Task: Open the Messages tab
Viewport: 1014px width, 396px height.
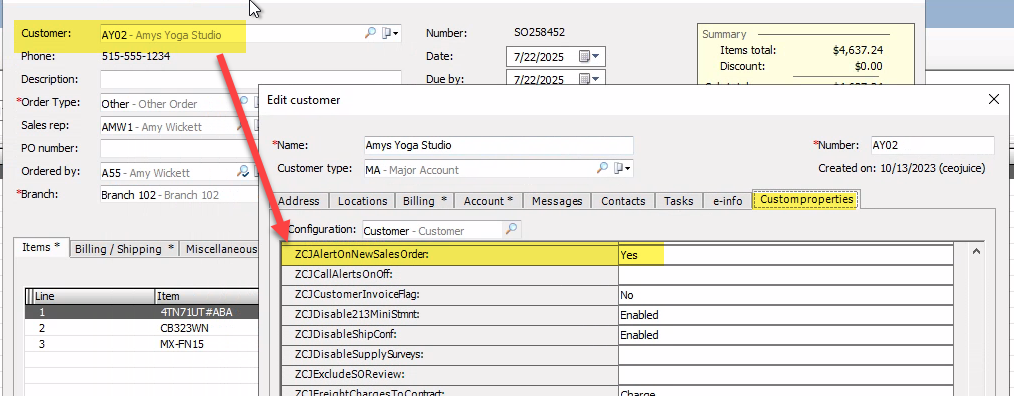Action: [557, 201]
